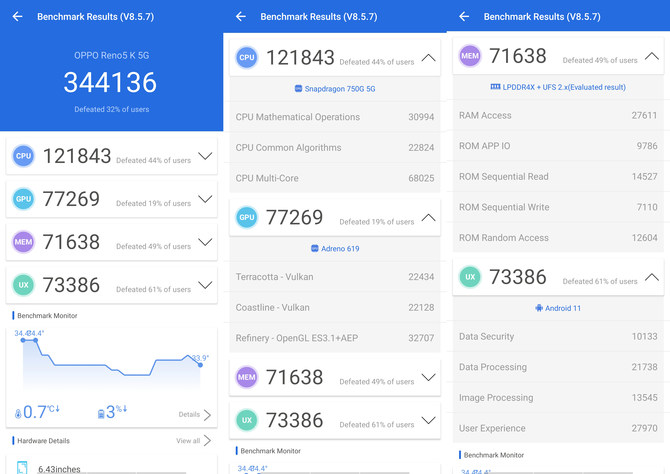670x474 pixels.
Task: Select ROM Sequential Write row
Action: pos(558,207)
